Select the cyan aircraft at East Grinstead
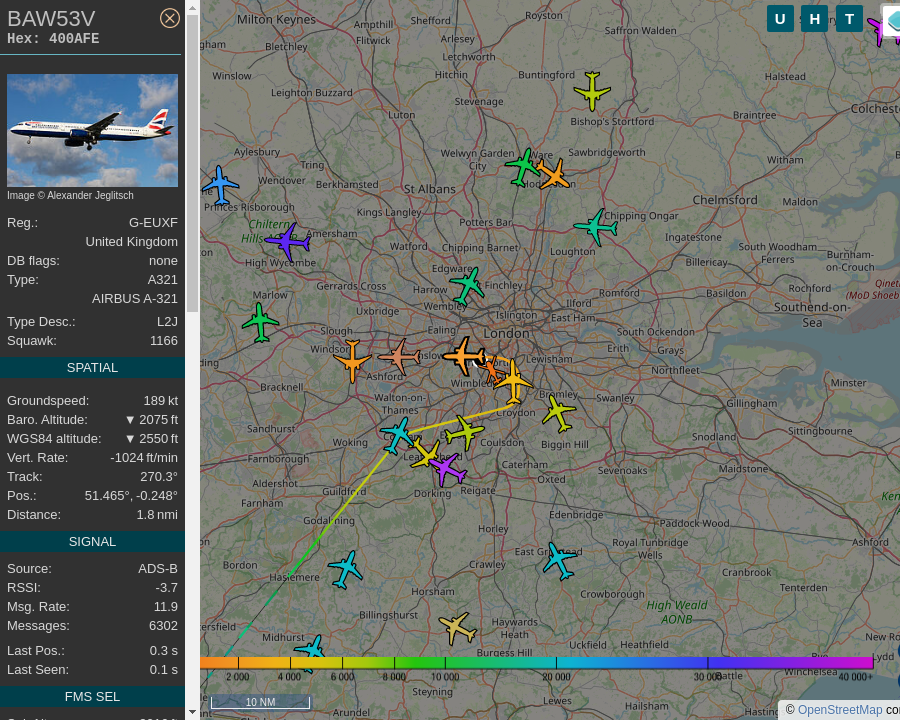Image resolution: width=900 pixels, height=720 pixels. coord(559,560)
